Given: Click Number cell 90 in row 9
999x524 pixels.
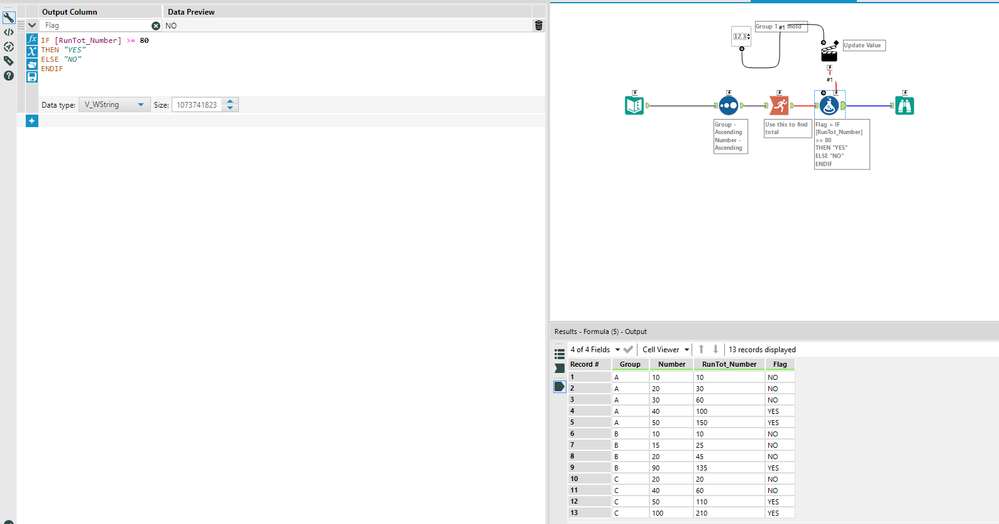Looking at the screenshot, I should [672, 468].
